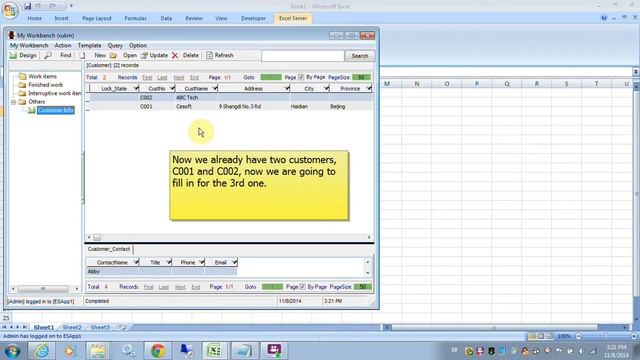Click upper Last page link
This screenshot has height=360, width=640.
pos(162,78)
